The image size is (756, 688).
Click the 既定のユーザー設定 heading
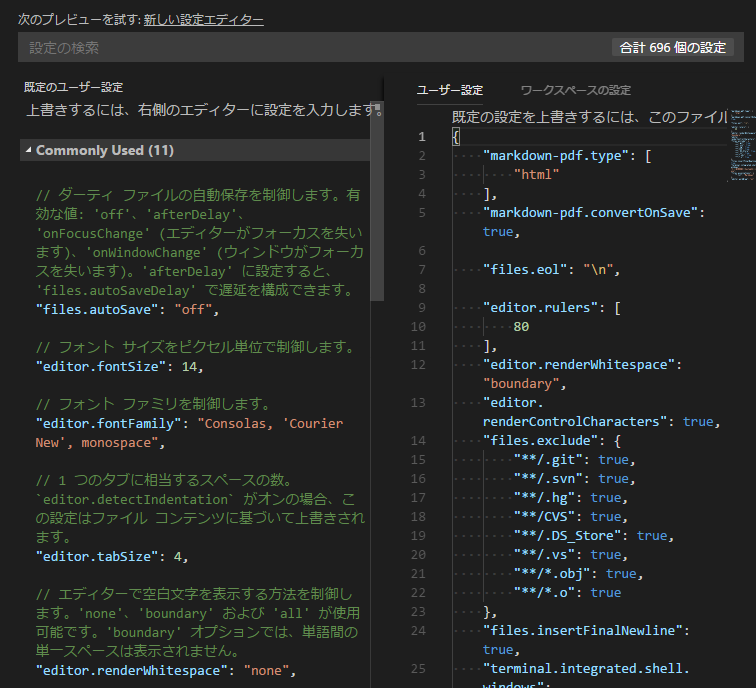click(x=74, y=87)
